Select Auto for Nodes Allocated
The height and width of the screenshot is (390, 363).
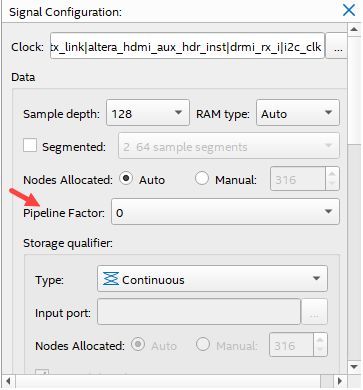coord(126,178)
